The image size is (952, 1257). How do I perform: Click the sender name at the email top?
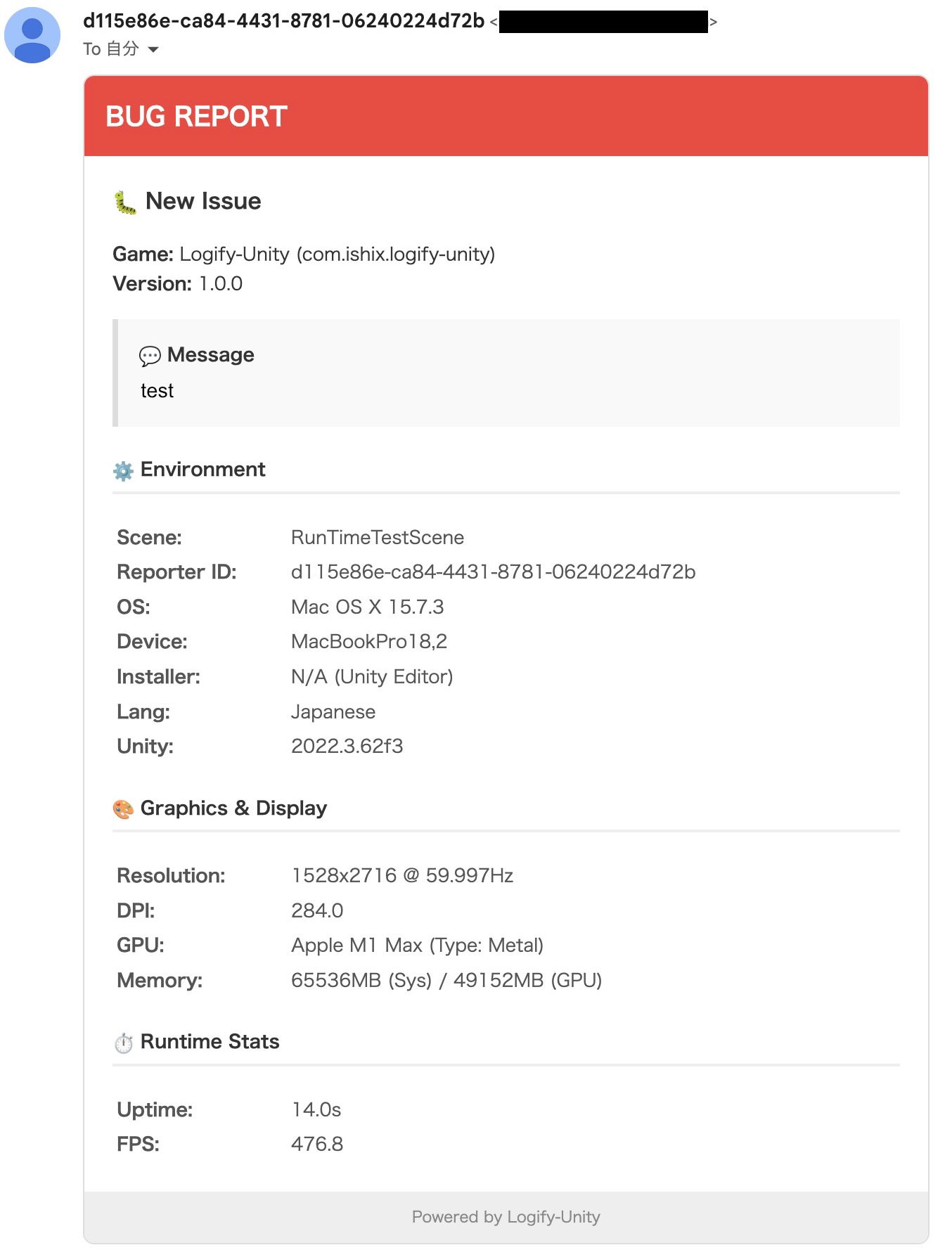point(283,21)
